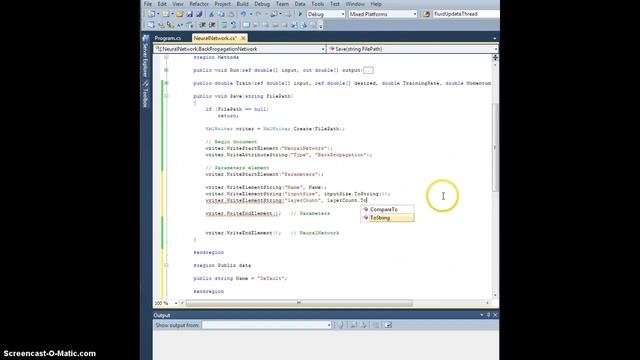Click the Cut scissors icon
This screenshot has width=640, height=360.
[x=211, y=14]
